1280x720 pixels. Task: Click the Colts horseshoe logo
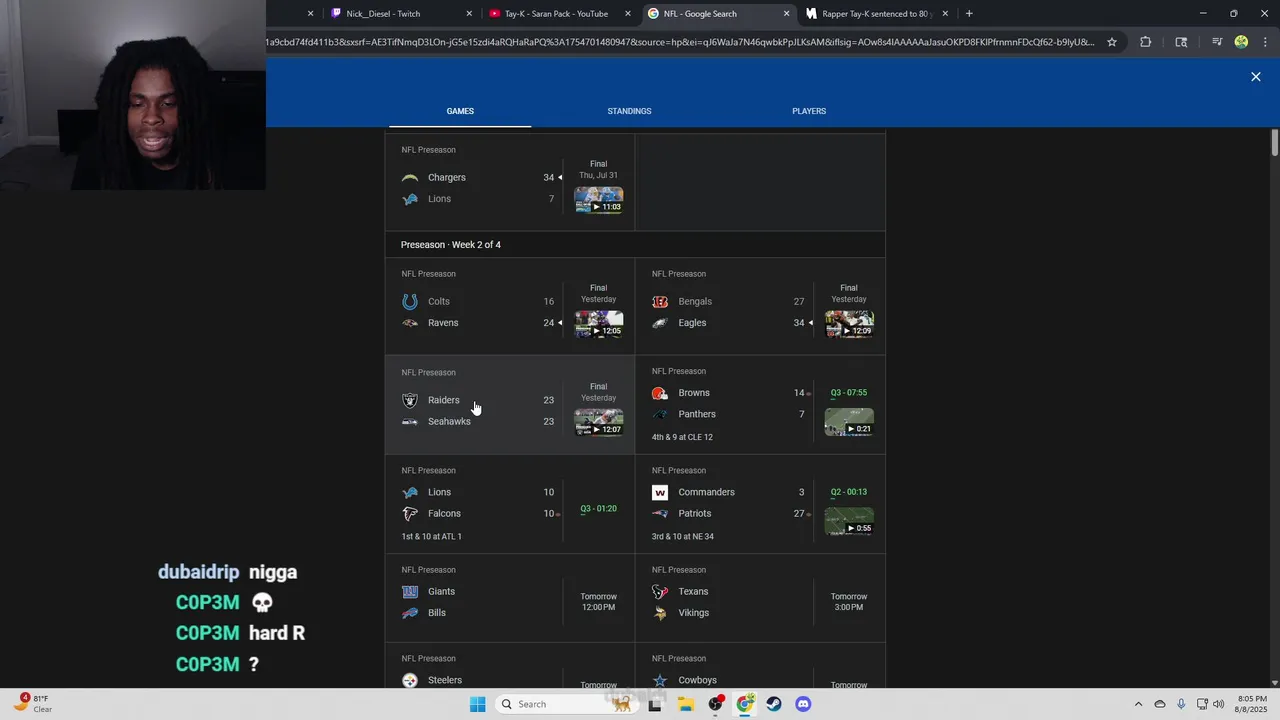tap(409, 301)
